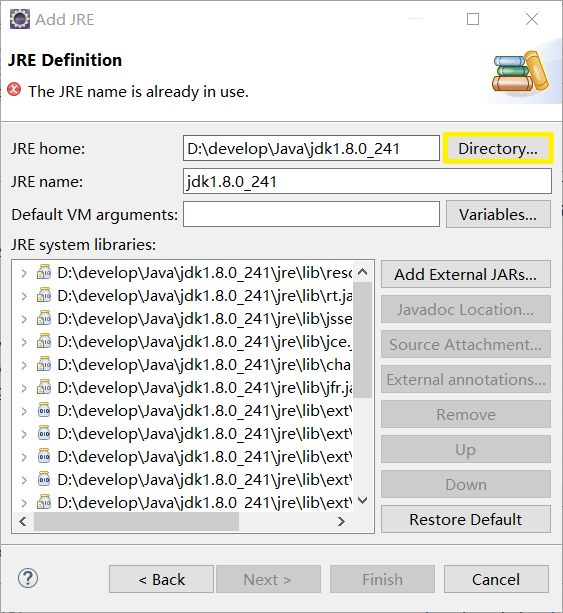Open the help question mark icon
563x613 pixels.
[x=28, y=578]
